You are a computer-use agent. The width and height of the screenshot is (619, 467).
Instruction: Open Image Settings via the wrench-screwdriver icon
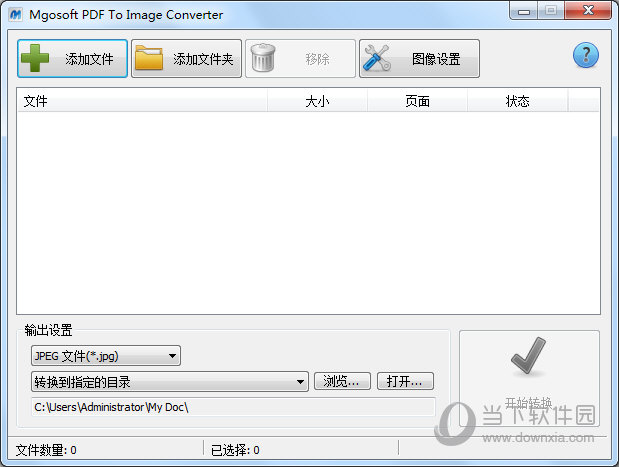click(377, 58)
